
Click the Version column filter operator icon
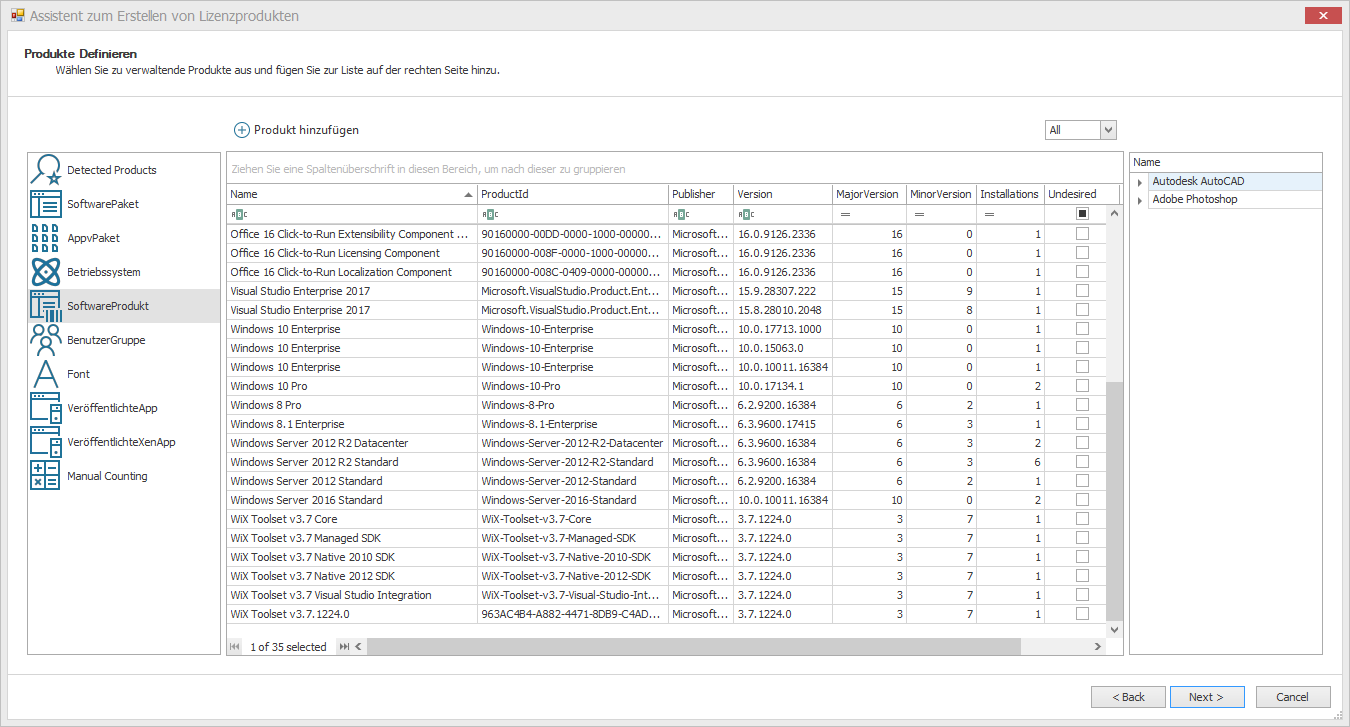745,214
